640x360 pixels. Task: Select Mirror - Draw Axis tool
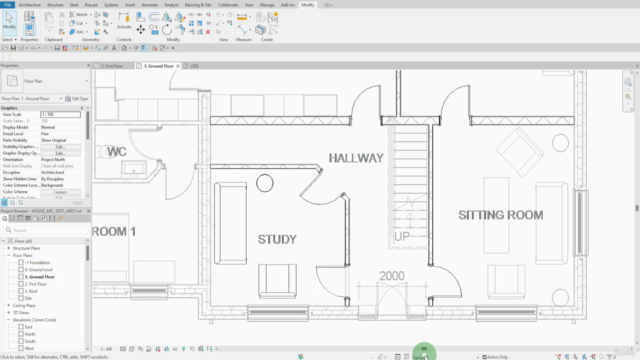coord(180,17)
